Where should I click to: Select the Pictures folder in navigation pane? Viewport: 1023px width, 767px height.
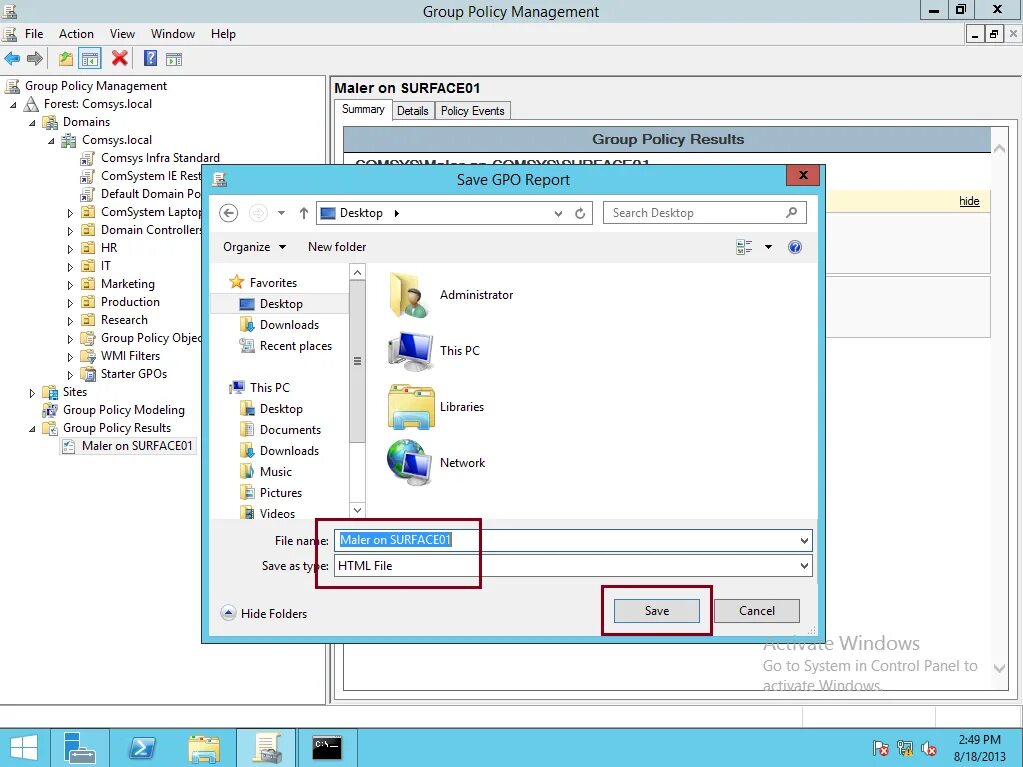pos(281,492)
